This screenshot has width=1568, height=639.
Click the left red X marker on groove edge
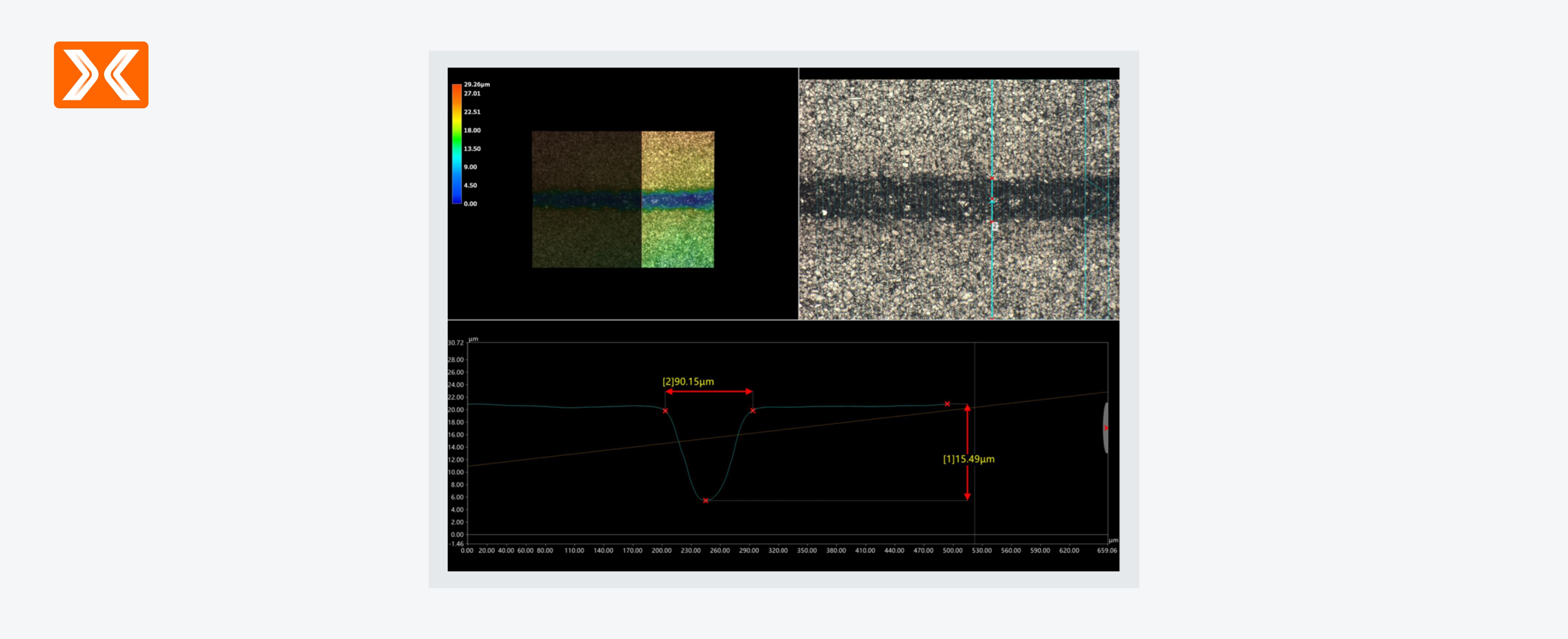point(665,411)
